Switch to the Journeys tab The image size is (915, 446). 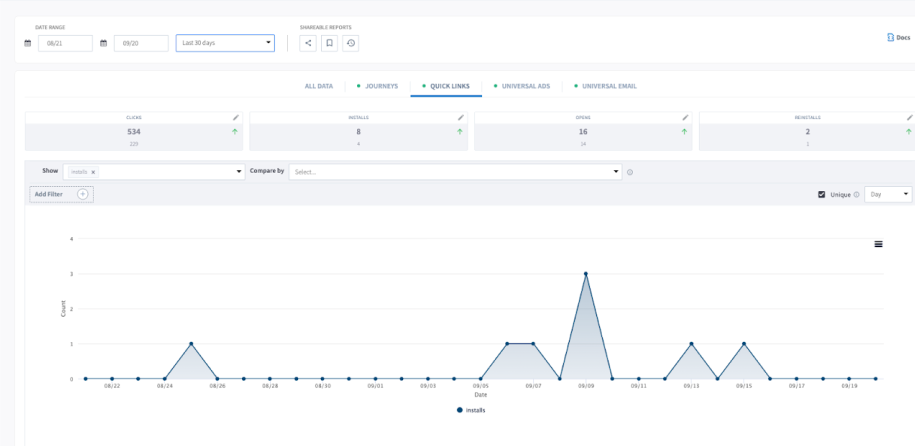(x=380, y=86)
